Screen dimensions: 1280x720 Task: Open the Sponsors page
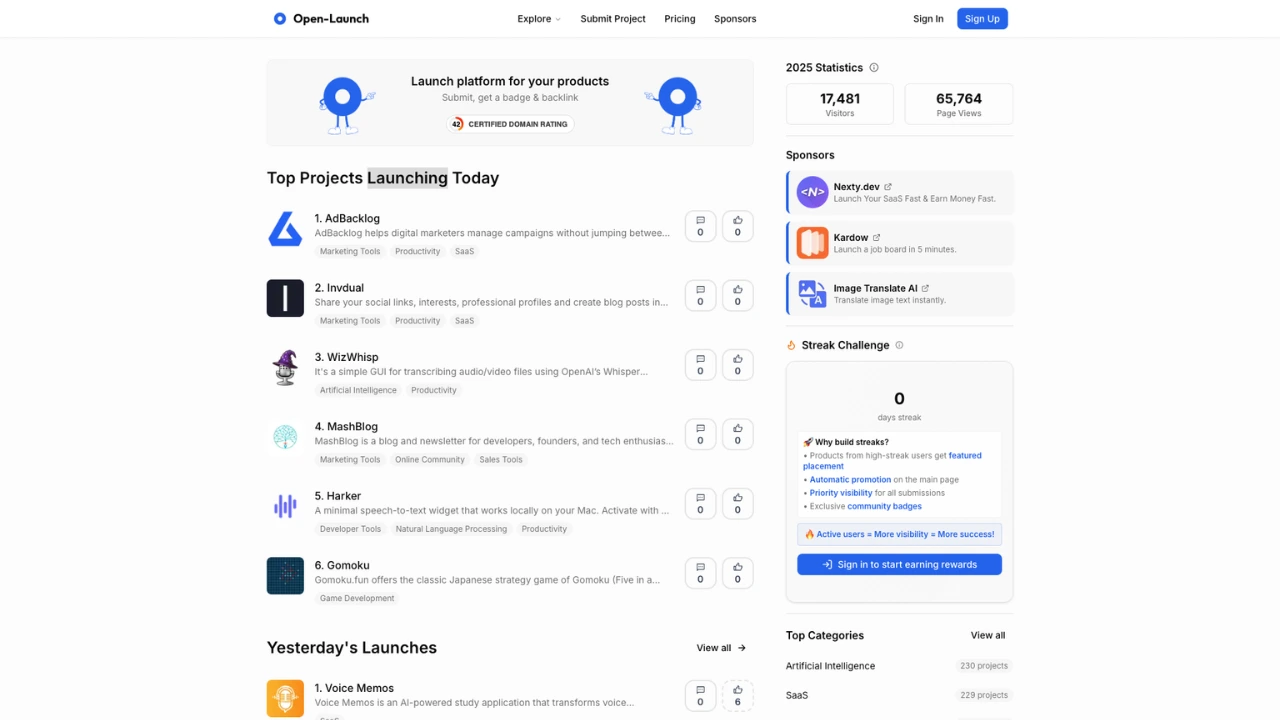click(735, 19)
